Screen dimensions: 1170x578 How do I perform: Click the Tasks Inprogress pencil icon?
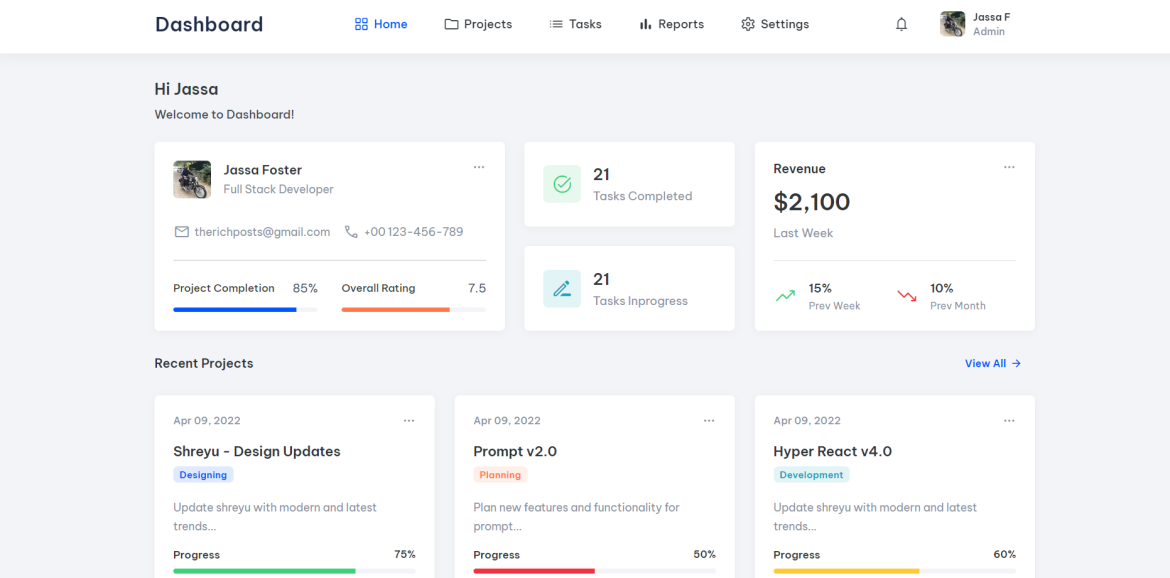point(562,289)
